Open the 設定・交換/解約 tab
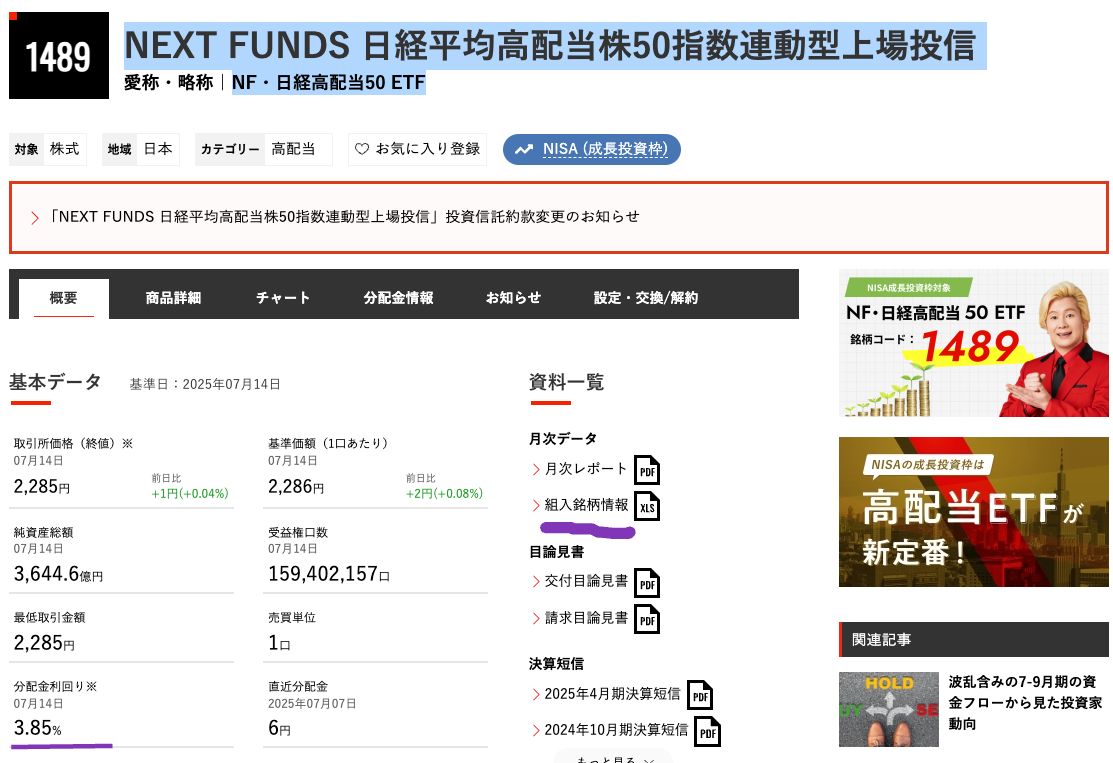Screen dimensions: 1113x763 point(646,298)
